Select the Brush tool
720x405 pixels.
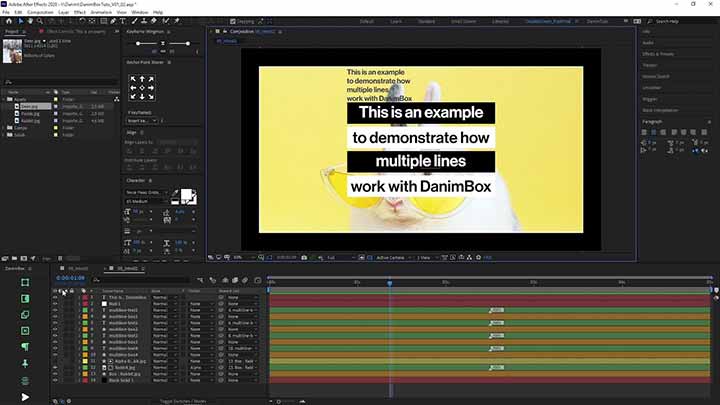coord(135,21)
